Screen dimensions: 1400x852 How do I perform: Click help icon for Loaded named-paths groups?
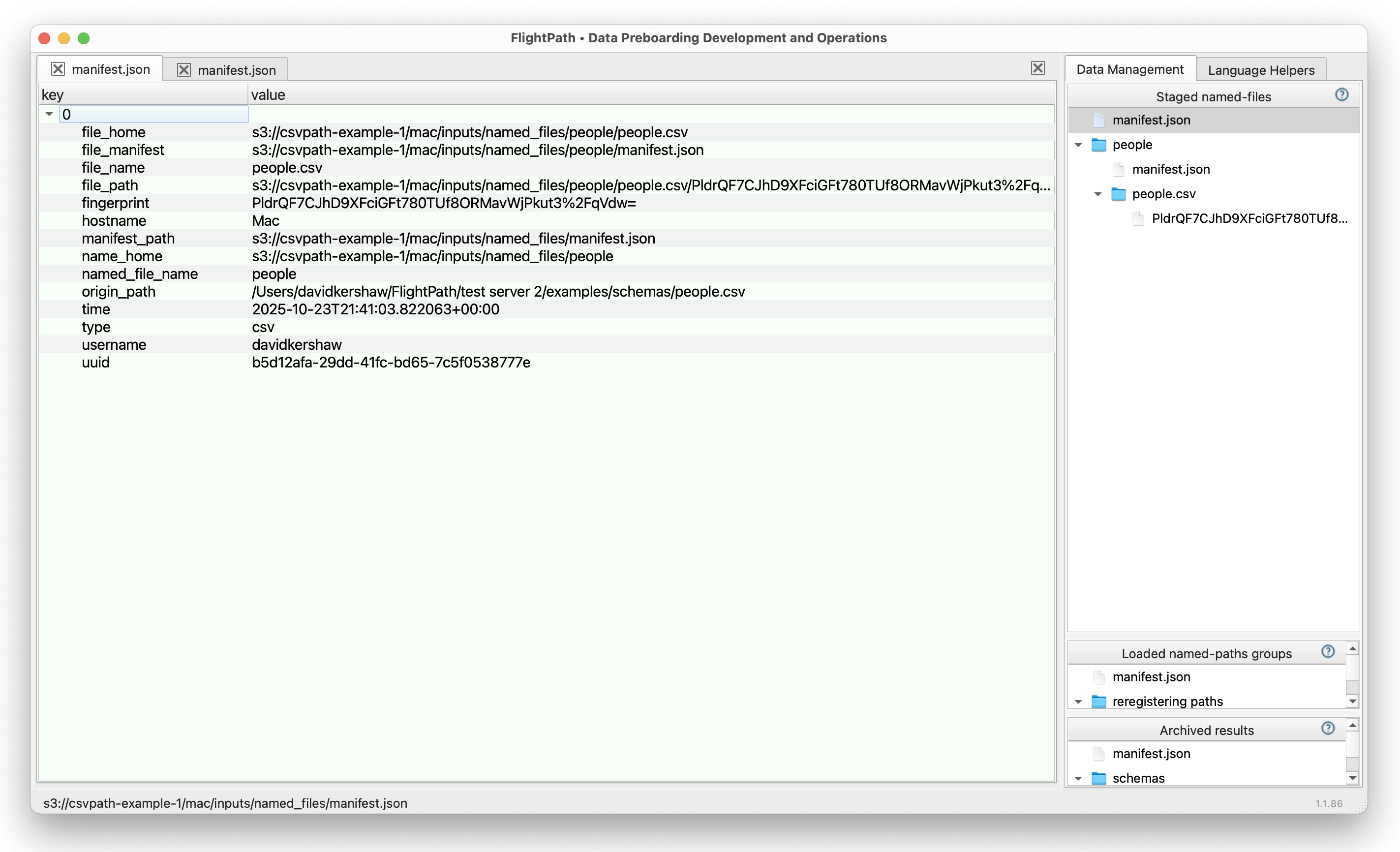(1327, 651)
